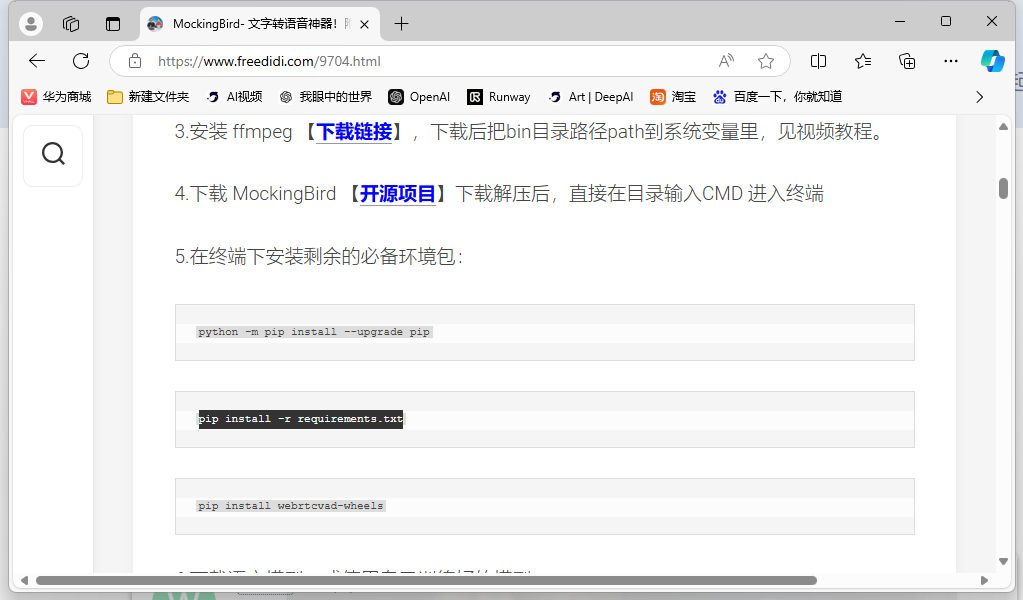
Task: Click the scroll right arrow
Action: 985,580
